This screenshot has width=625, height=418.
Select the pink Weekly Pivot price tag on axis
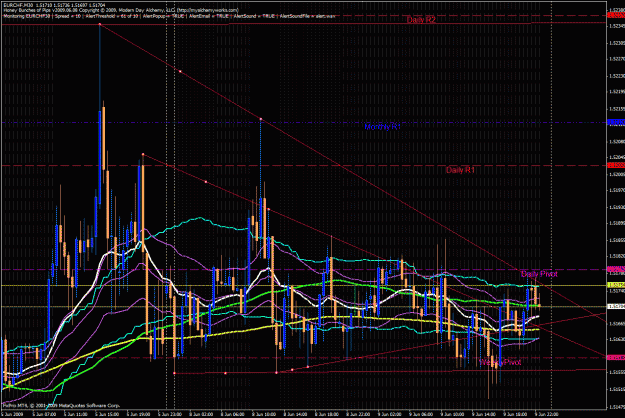point(616,357)
